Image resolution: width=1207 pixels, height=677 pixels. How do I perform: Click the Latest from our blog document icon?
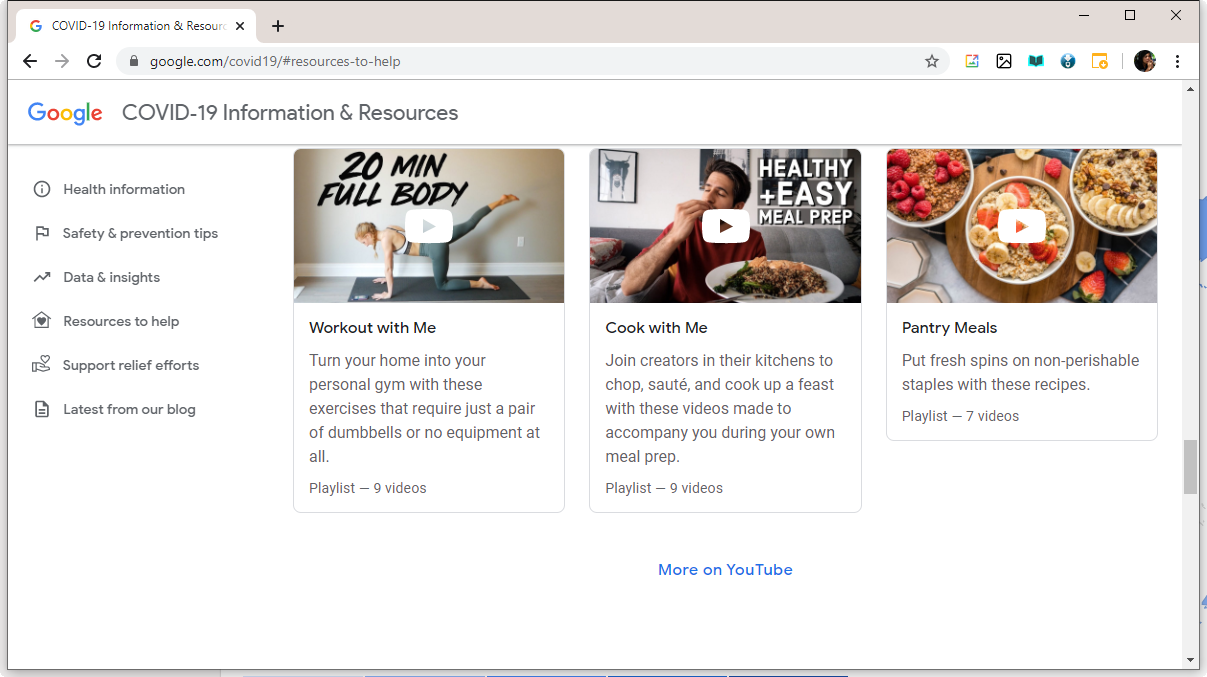(x=42, y=409)
